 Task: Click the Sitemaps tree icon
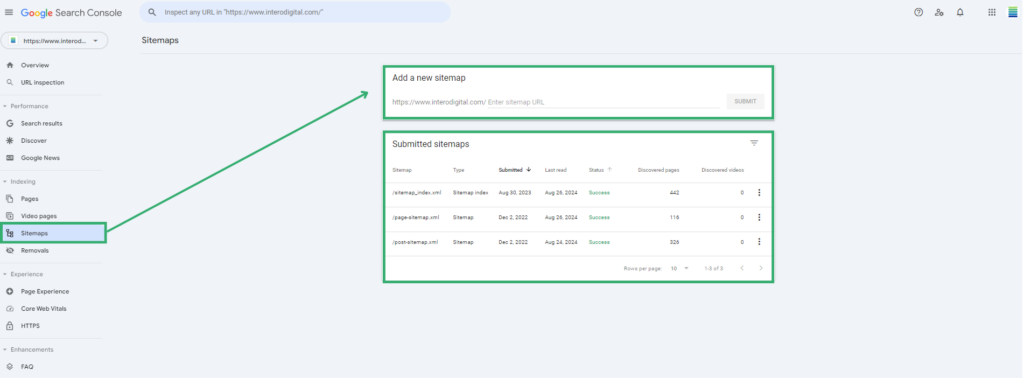9,233
